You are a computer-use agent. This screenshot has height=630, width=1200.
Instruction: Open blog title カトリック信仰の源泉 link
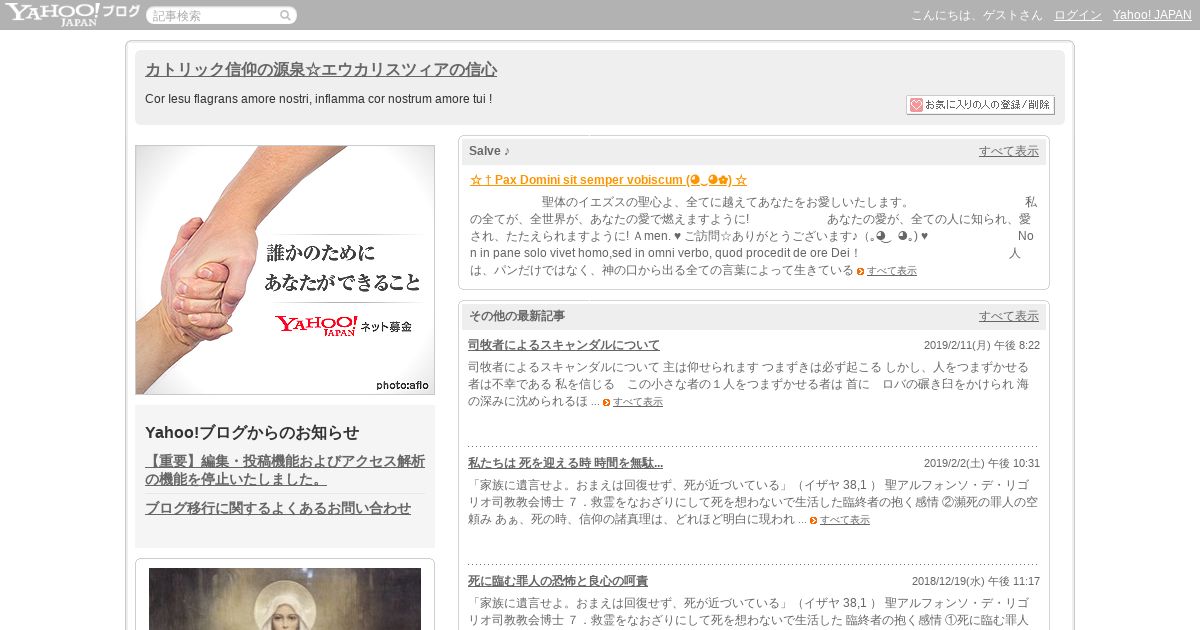click(x=321, y=70)
